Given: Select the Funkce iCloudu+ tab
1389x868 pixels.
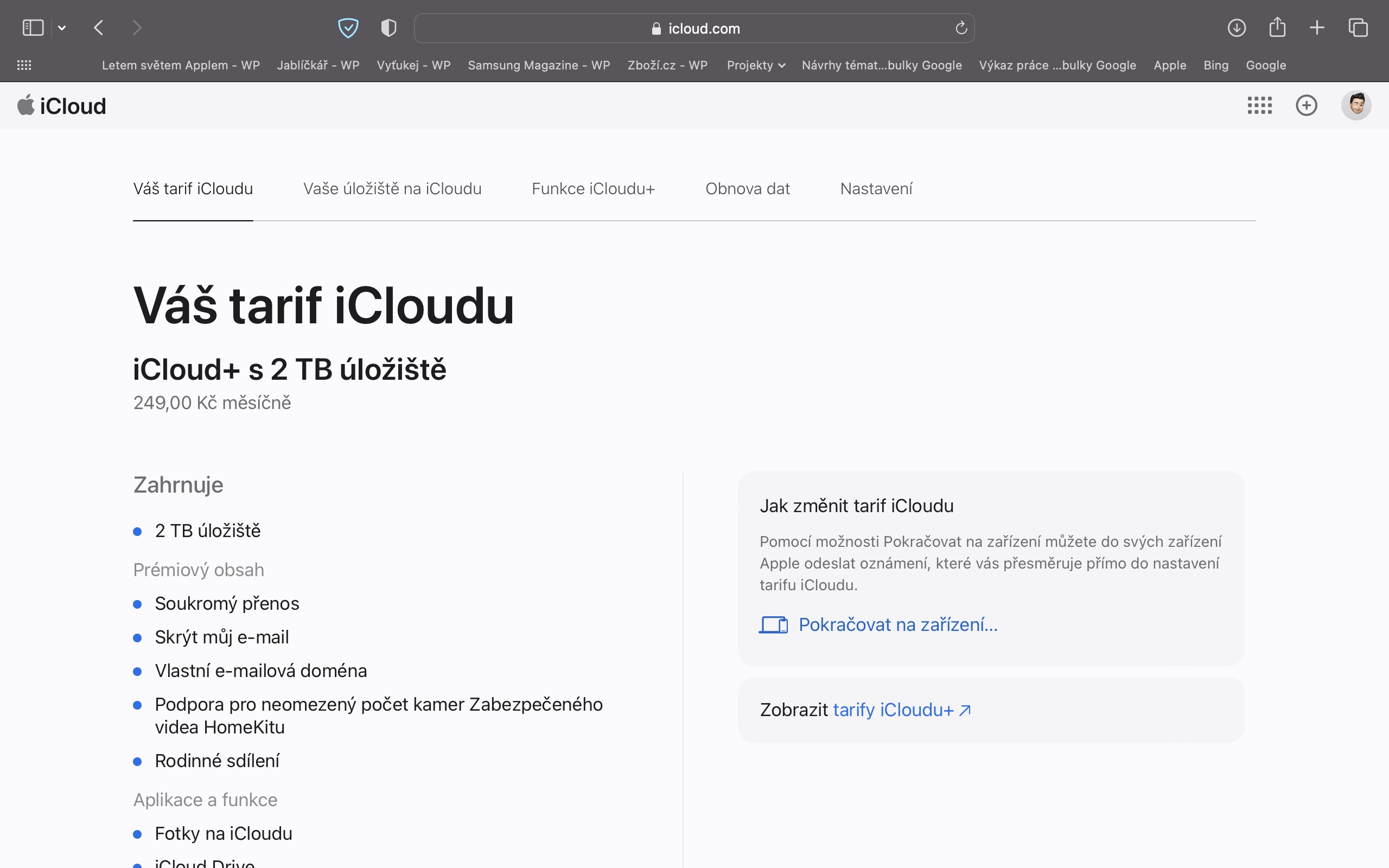Looking at the screenshot, I should (593, 189).
